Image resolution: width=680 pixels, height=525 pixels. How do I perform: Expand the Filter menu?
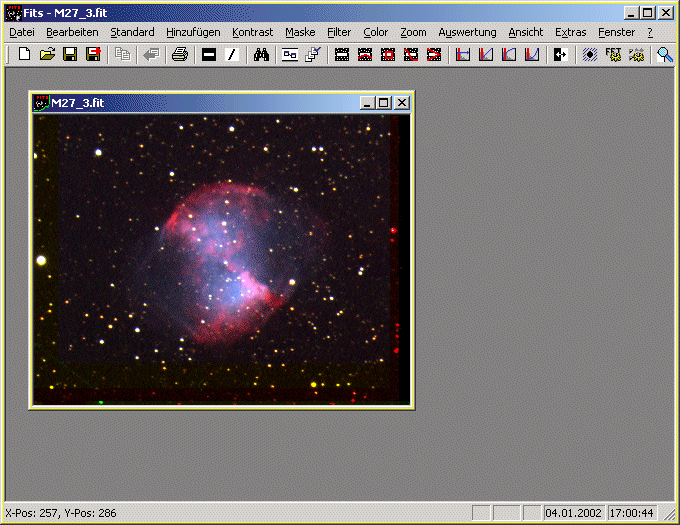click(x=339, y=32)
